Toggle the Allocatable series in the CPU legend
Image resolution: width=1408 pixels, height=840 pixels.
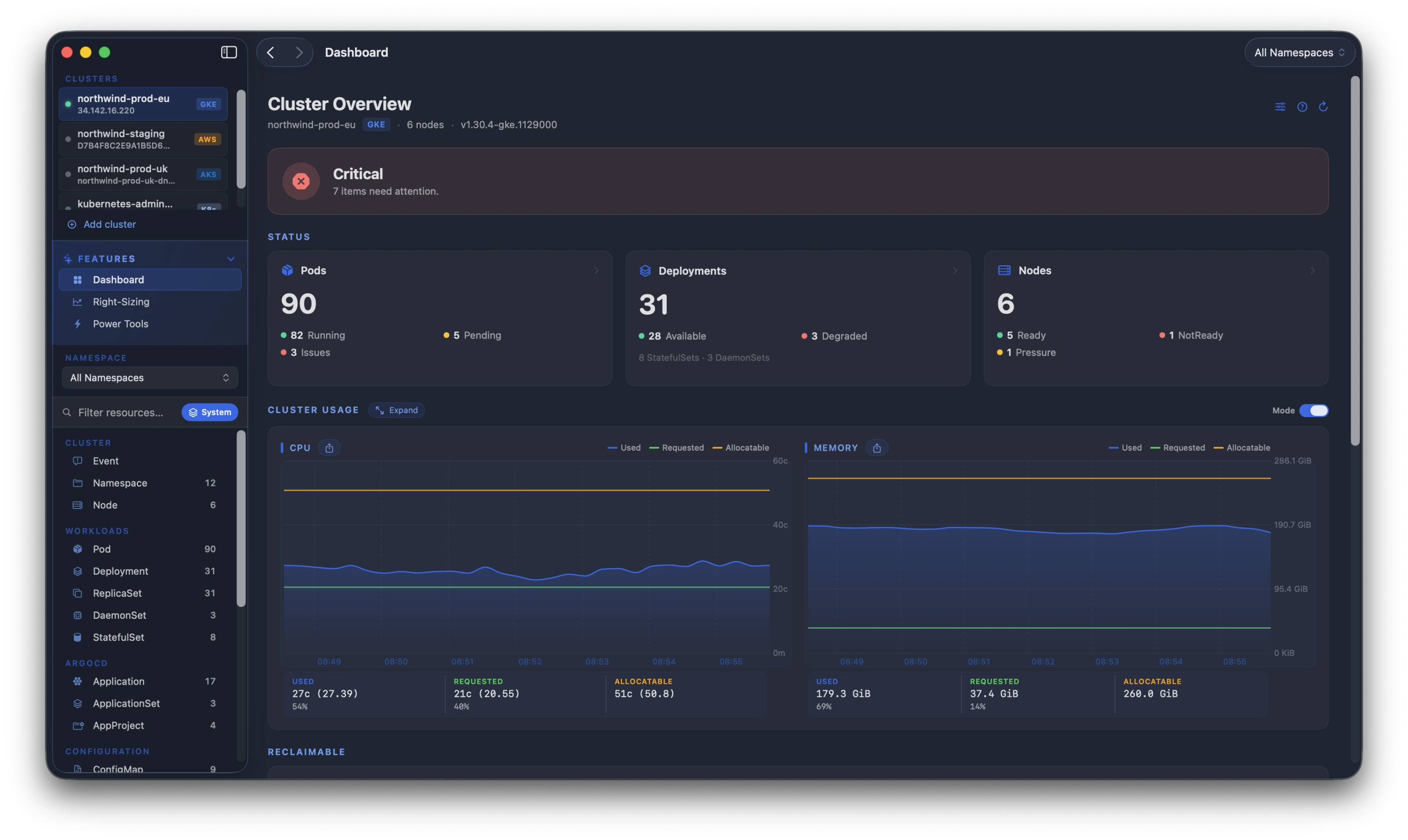(740, 448)
